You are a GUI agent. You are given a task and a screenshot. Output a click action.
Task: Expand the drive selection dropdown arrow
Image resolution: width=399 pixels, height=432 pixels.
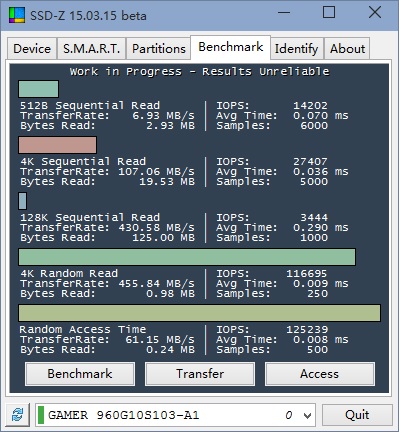[x=307, y=415]
